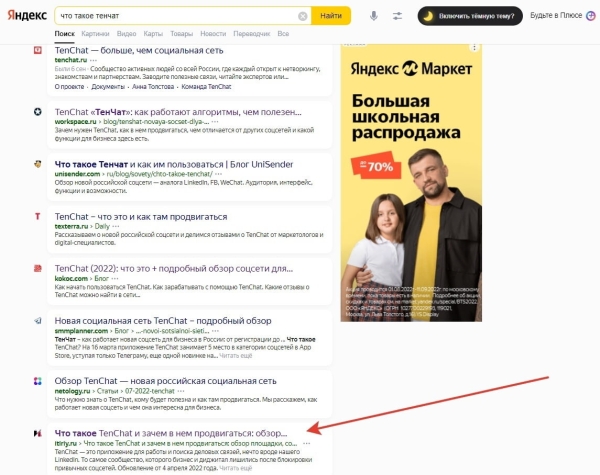This screenshot has height=475, width=600.
Task: Open more options next to tenchat.ru
Action: [93, 60]
